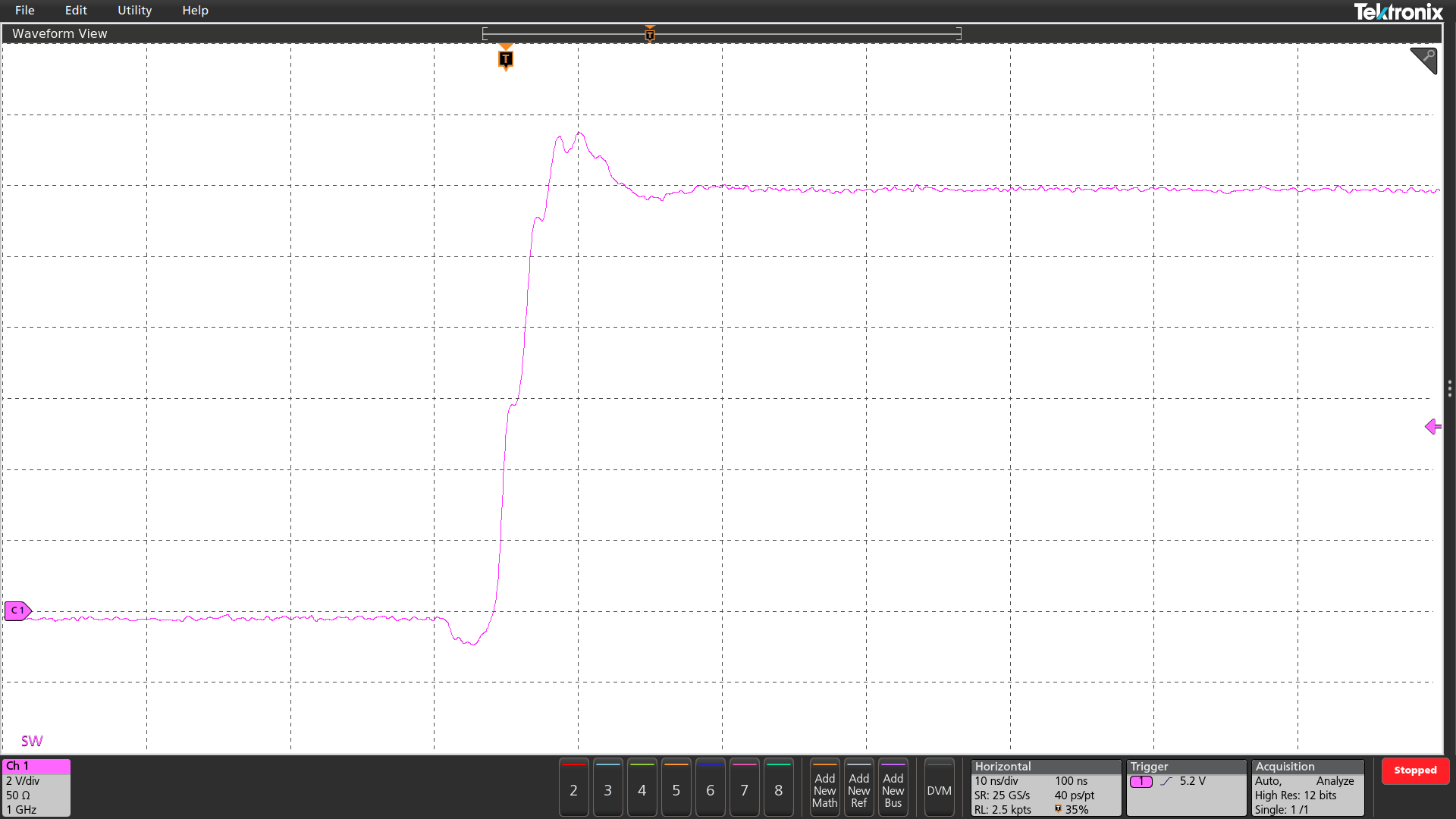Open the File menu
The width and height of the screenshot is (1456, 819).
point(24,11)
